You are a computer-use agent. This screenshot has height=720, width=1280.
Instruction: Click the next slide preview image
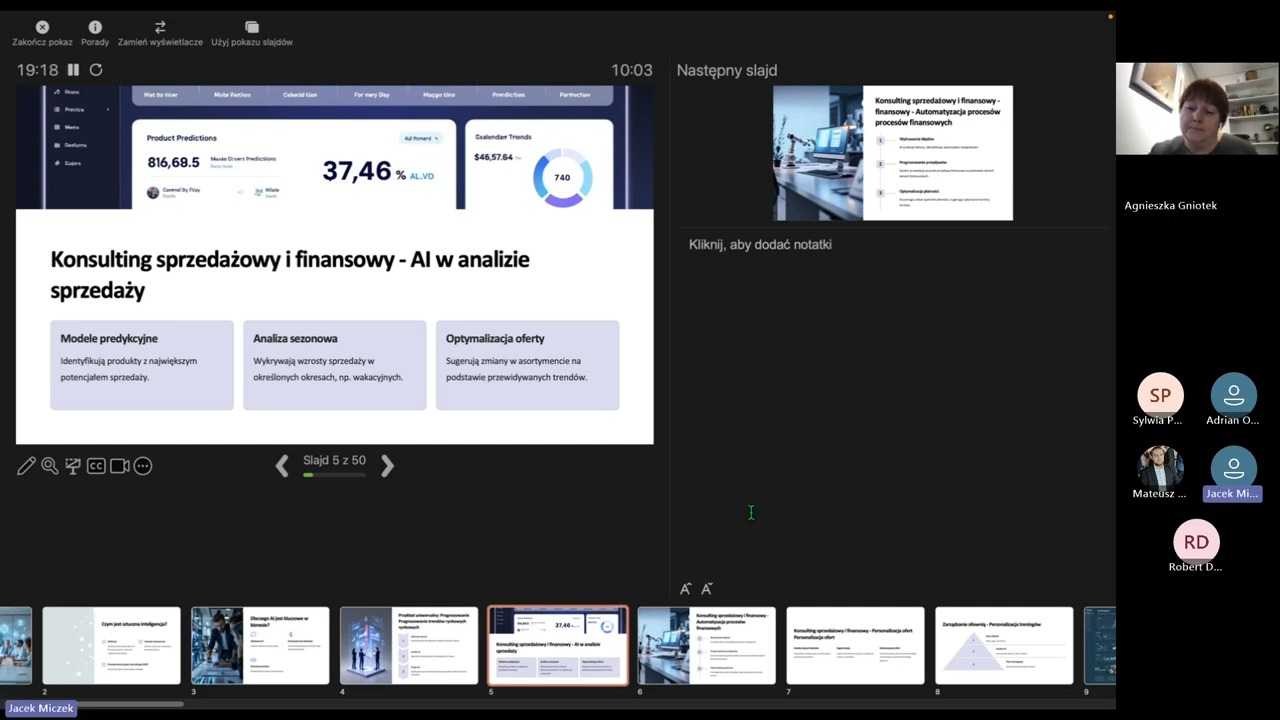(x=892, y=153)
